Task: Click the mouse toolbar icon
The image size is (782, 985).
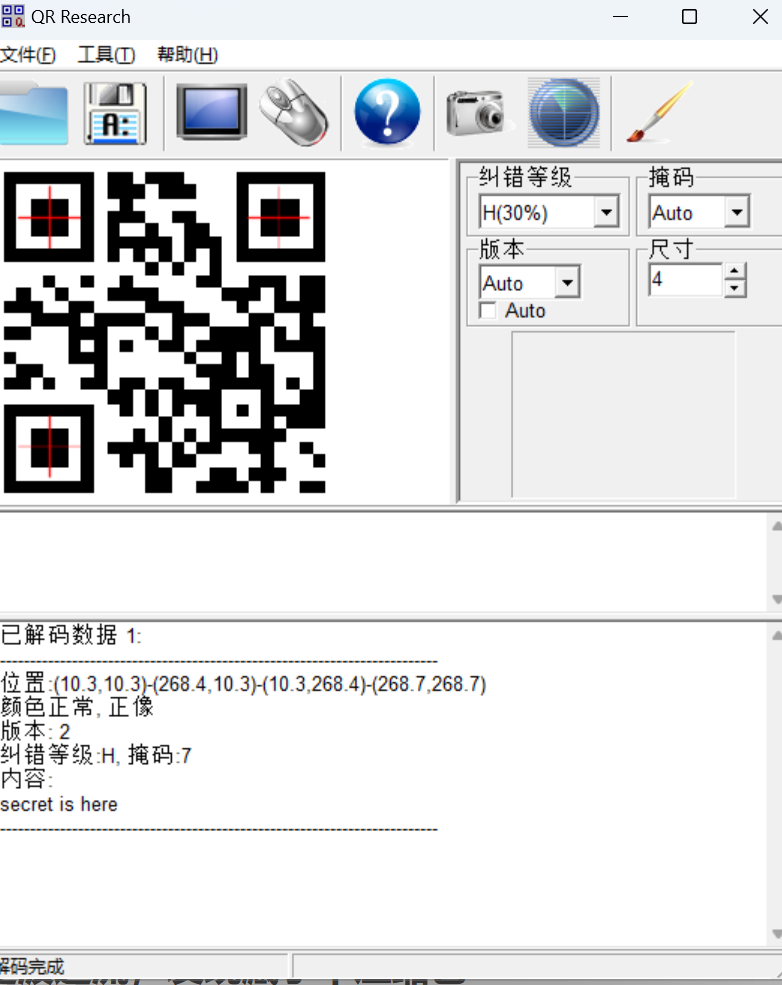Action: (294, 113)
